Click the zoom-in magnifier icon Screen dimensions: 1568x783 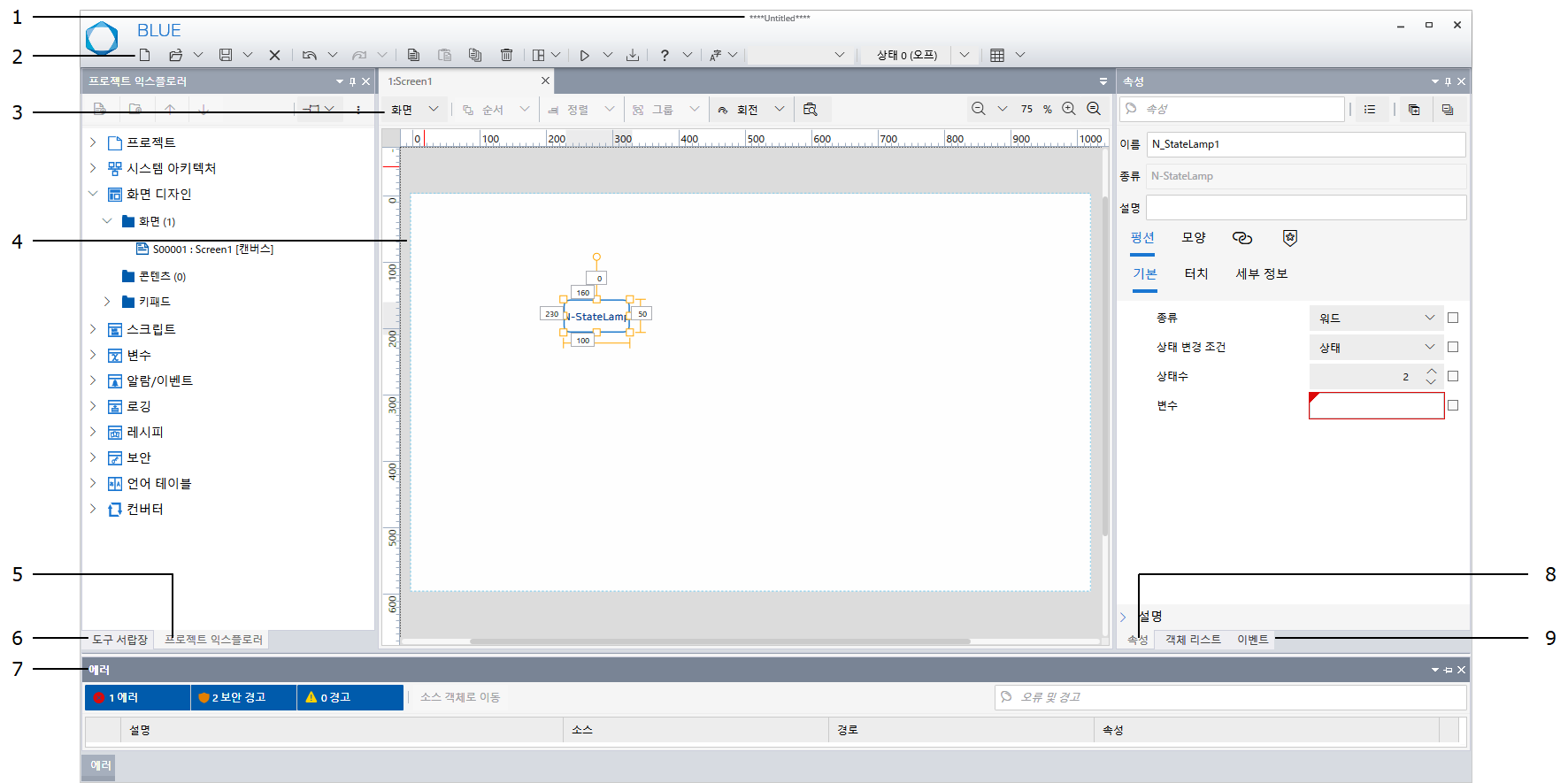click(x=1069, y=109)
